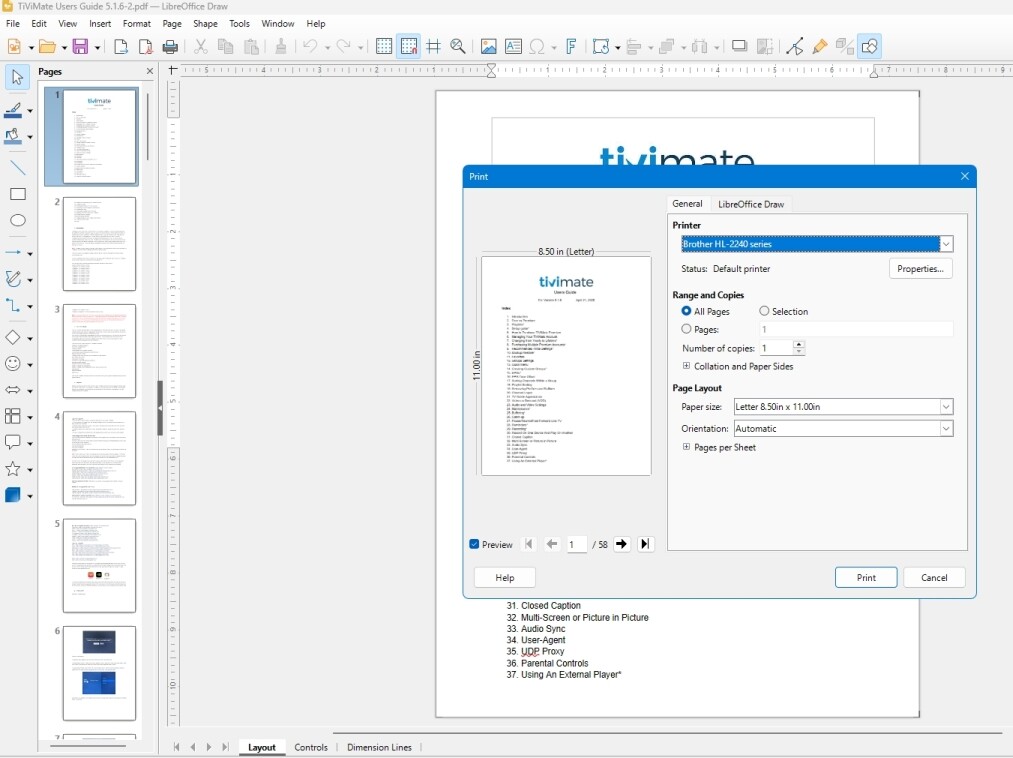The image size is (1013, 758).
Task: Select the Rectangle drawing tool
Action: click(x=17, y=194)
